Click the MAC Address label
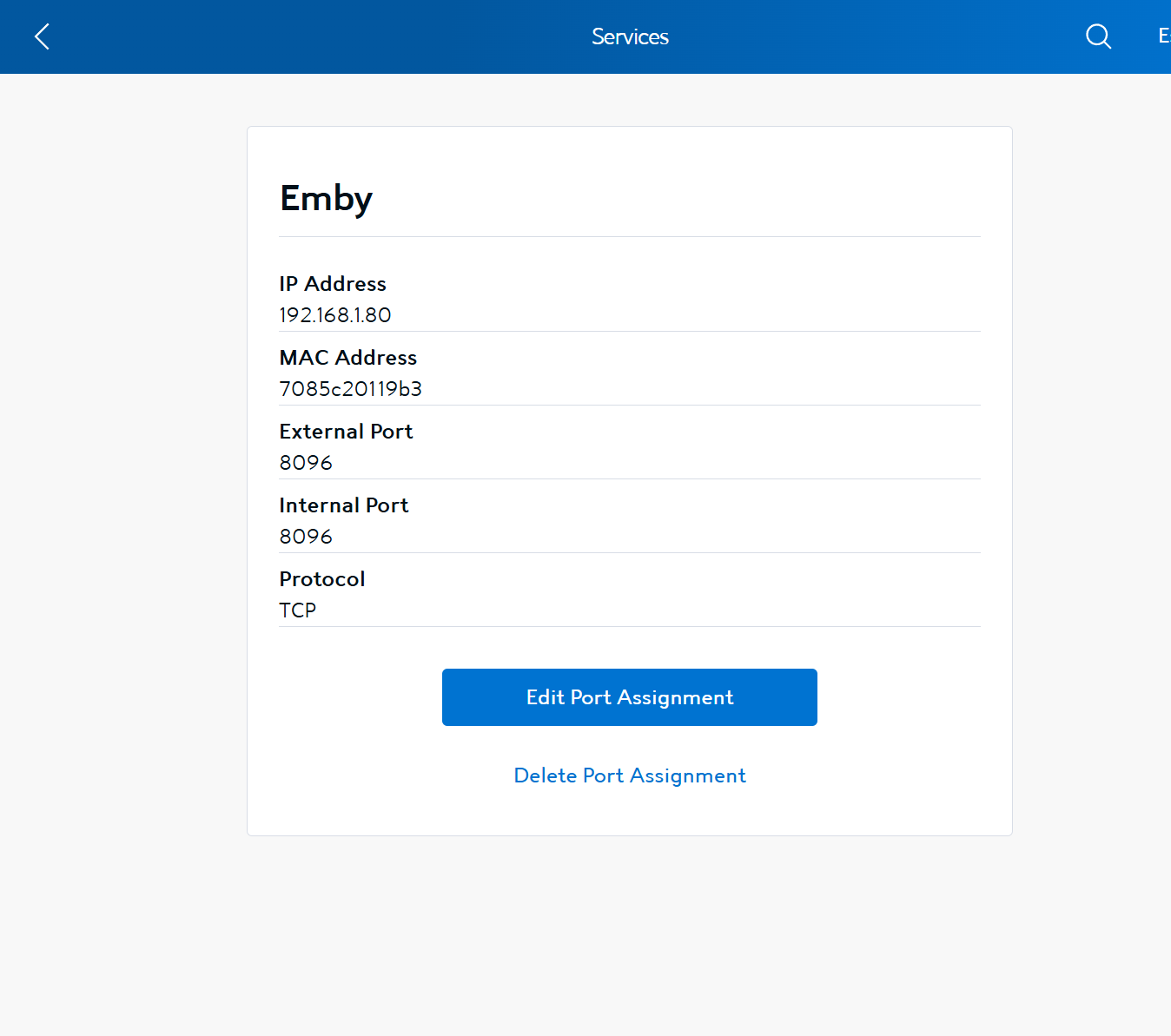Screen dimensions: 1171x1036 [x=348, y=358]
